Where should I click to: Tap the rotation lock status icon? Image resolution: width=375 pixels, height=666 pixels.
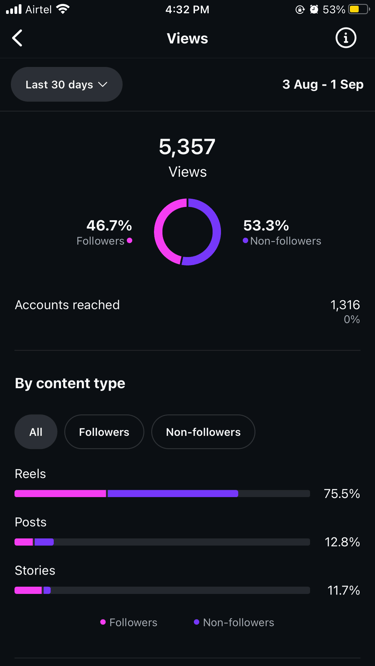[300, 9]
